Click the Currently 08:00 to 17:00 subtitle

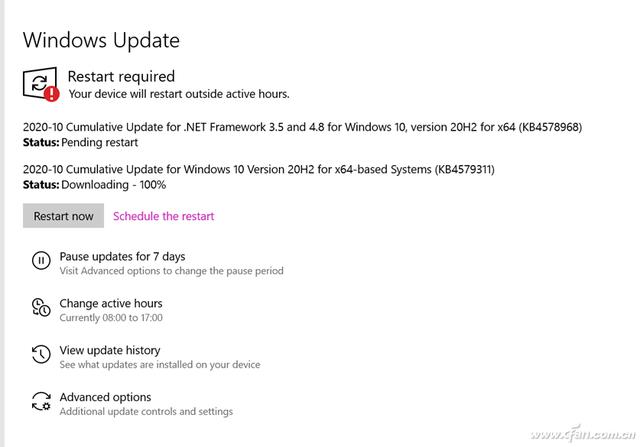tap(111, 318)
